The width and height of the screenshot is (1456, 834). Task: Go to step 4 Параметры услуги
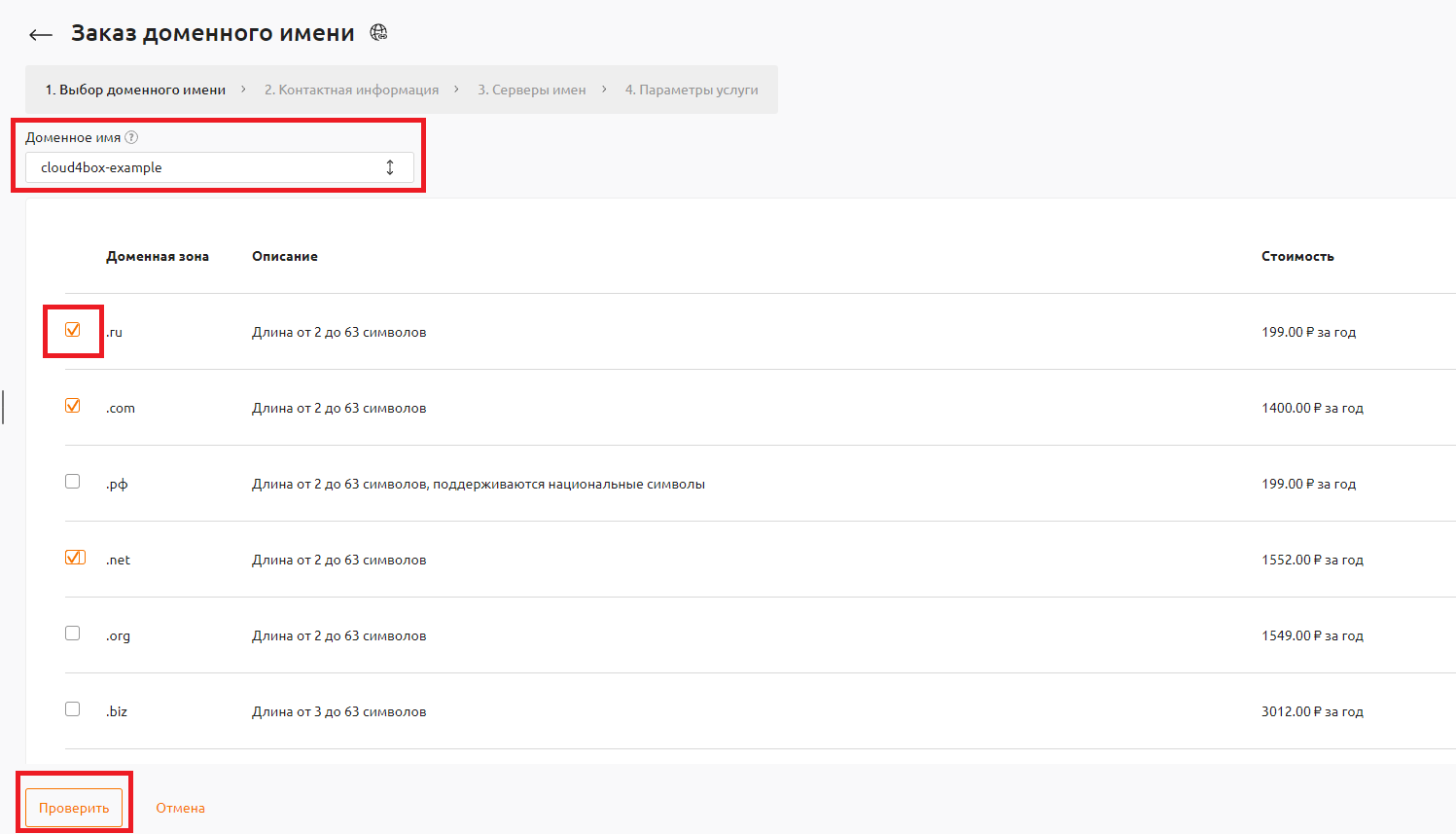pyautogui.click(x=692, y=90)
